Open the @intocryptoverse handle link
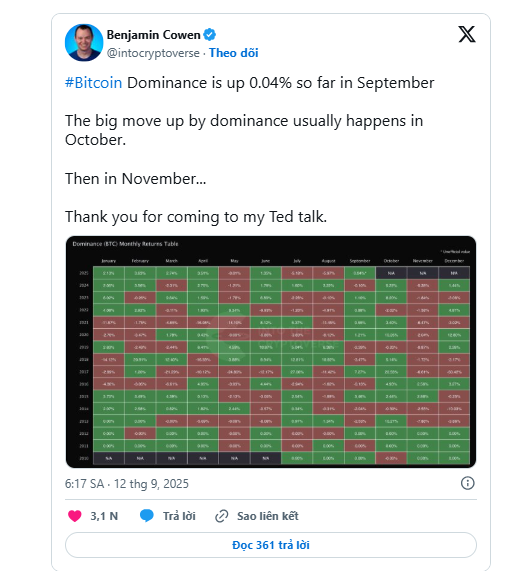Image resolution: width=511 pixels, height=577 pixels. [153, 53]
